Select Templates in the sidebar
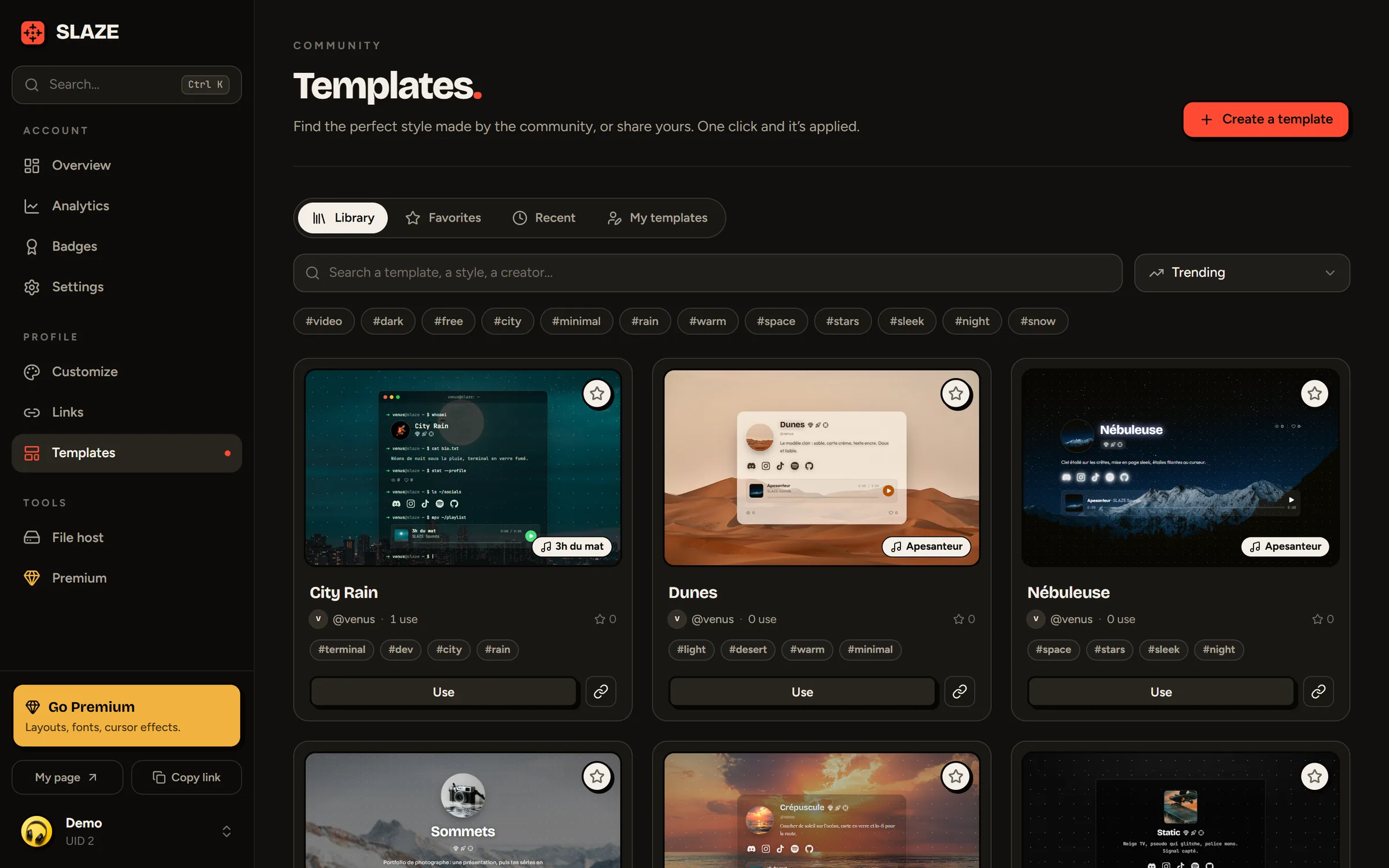The image size is (1389, 868). click(x=126, y=453)
